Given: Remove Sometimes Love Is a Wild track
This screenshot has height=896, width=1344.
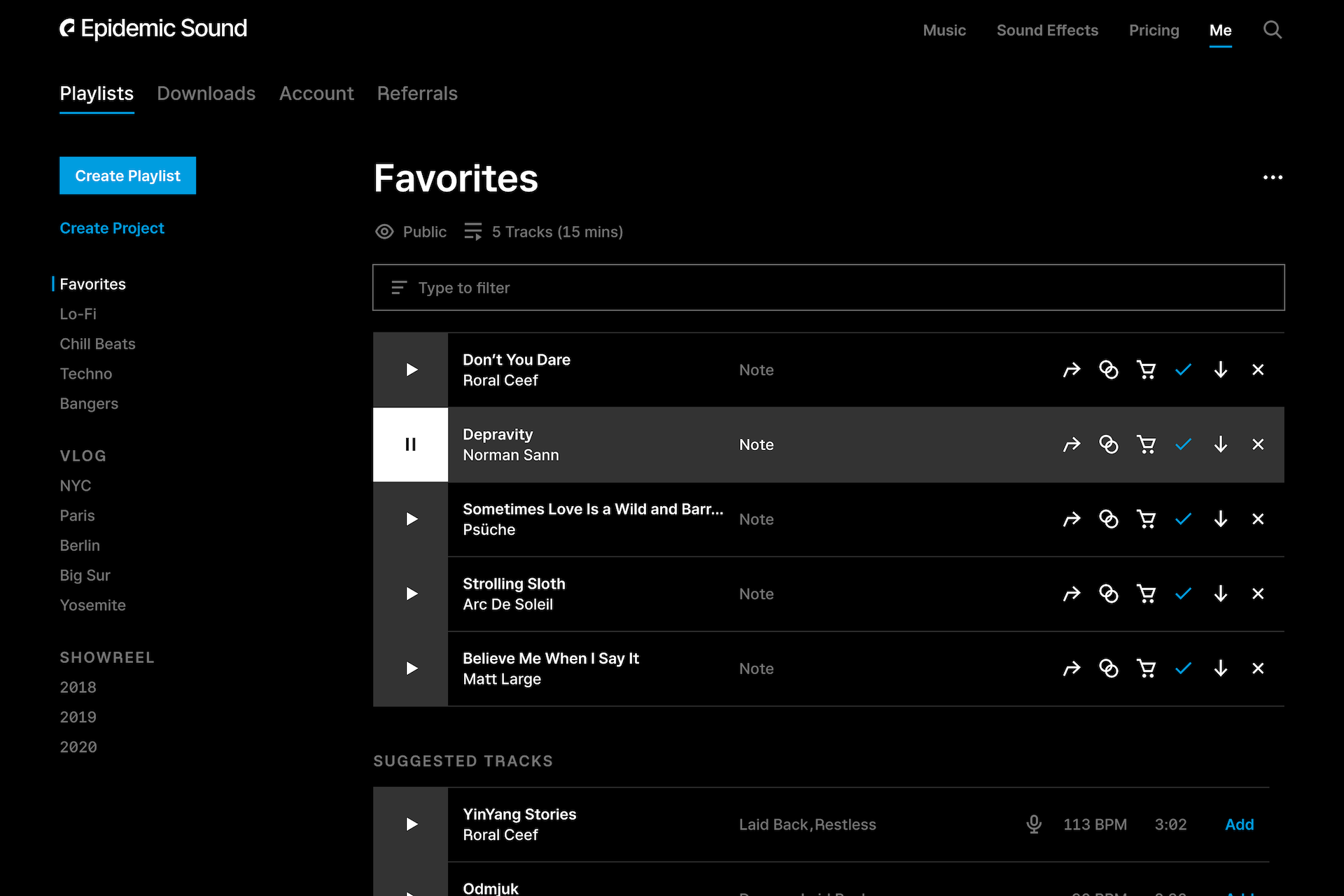Looking at the screenshot, I should pyautogui.click(x=1258, y=519).
